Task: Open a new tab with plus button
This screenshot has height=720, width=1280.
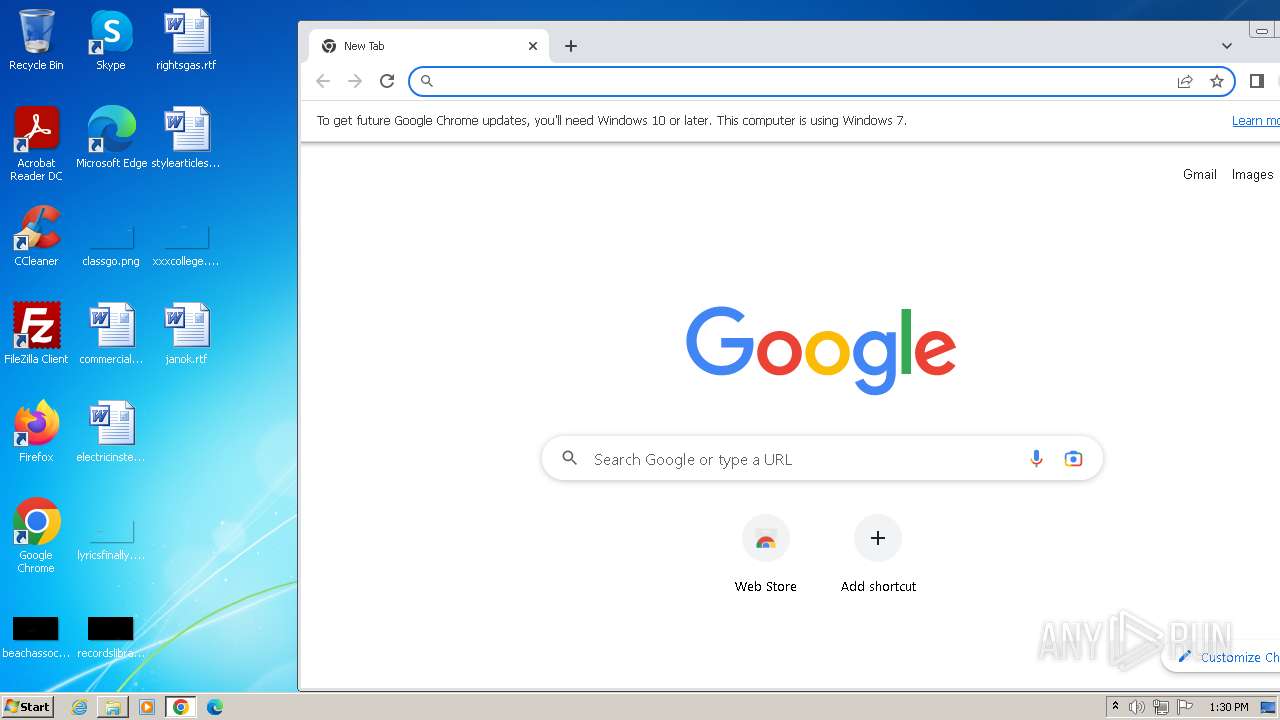Action: point(571,46)
